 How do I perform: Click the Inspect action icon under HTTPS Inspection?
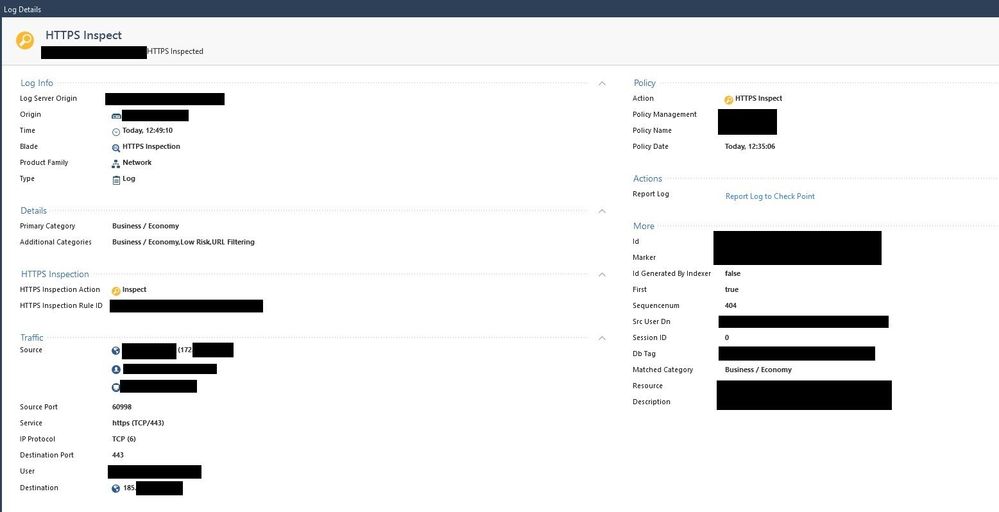point(116,290)
